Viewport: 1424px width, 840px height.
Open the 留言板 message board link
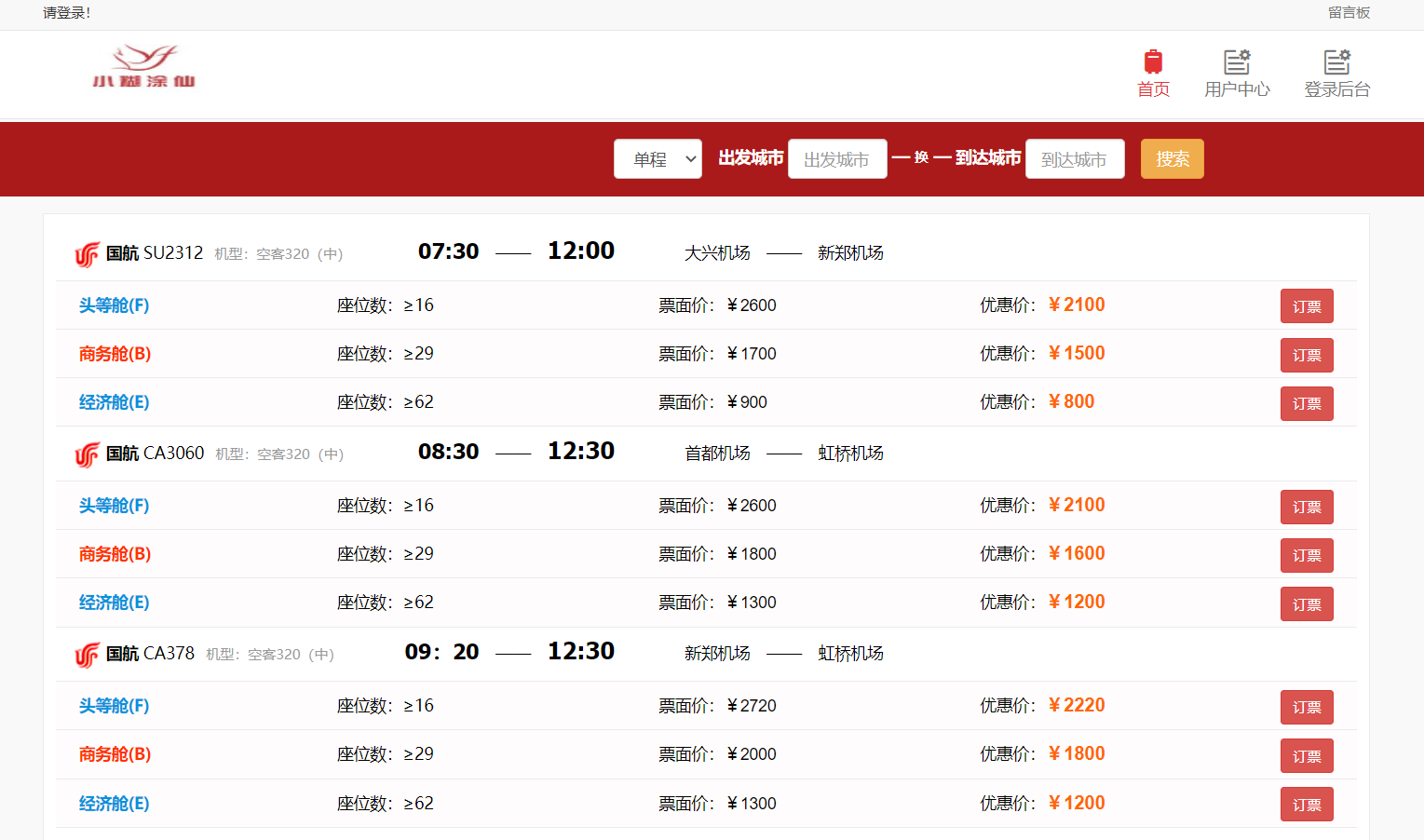tap(1349, 13)
